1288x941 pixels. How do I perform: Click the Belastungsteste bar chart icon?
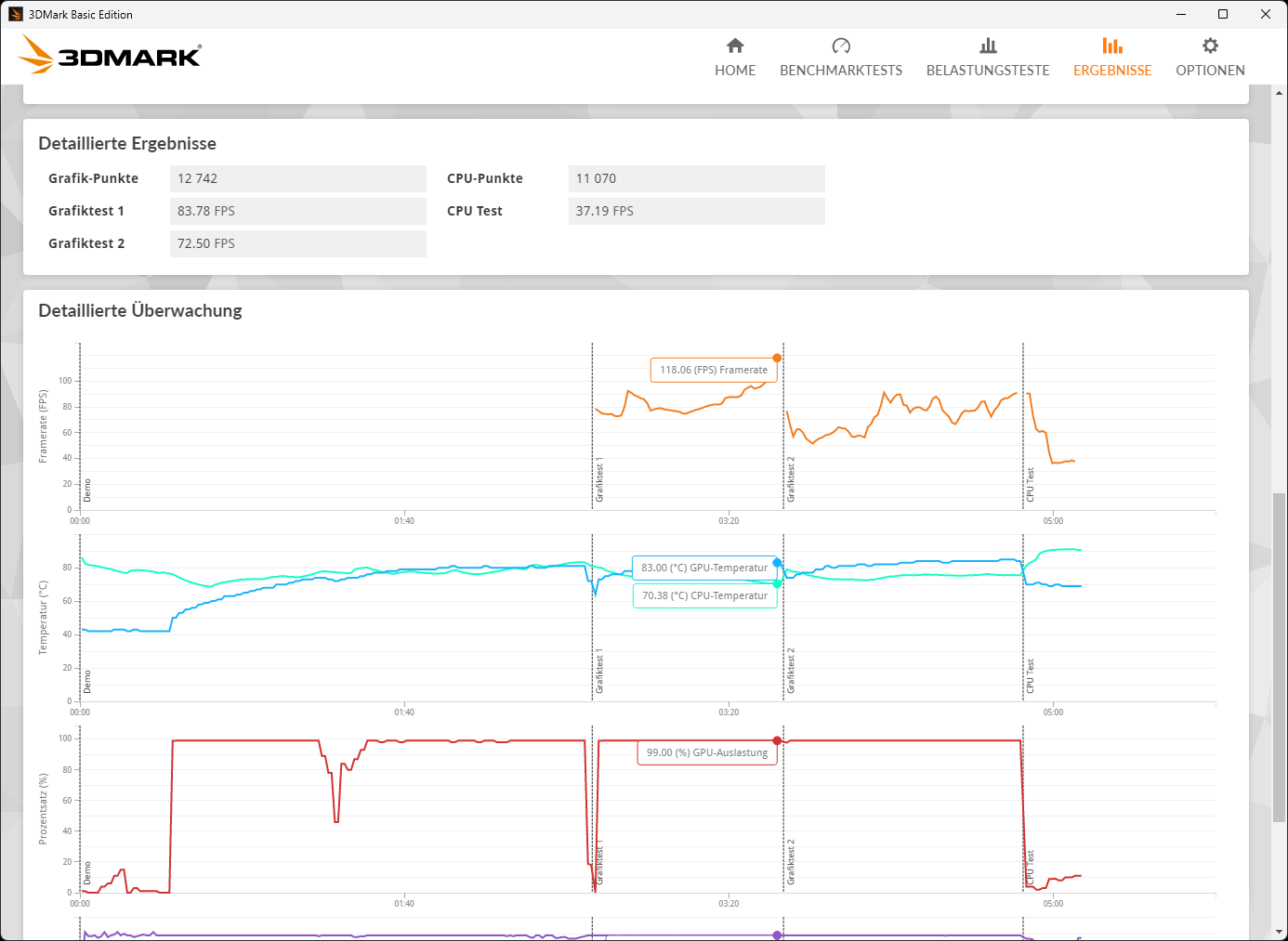point(988,46)
